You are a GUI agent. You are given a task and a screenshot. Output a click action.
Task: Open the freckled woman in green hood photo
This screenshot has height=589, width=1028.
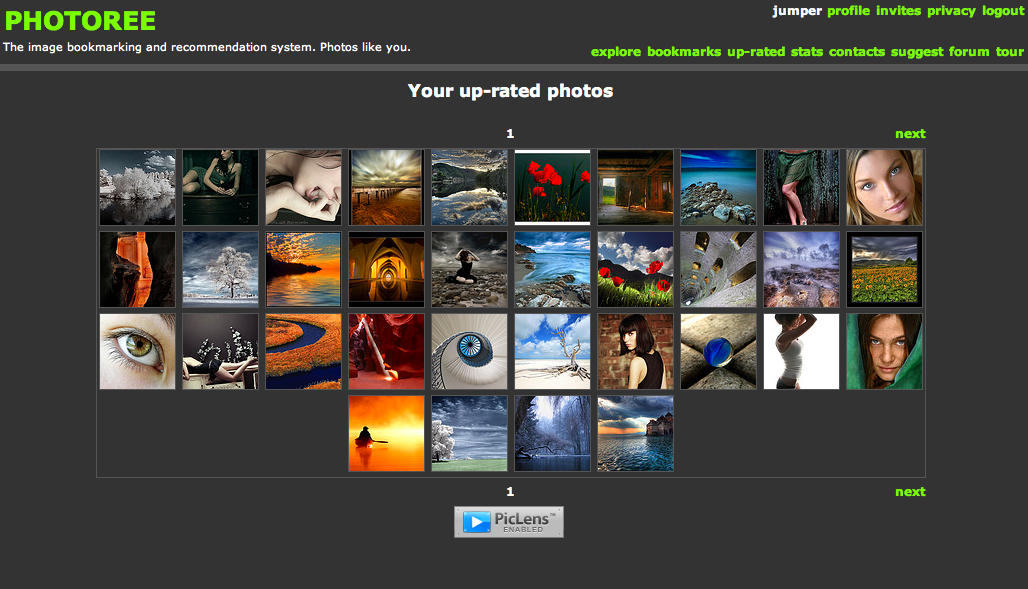884,352
